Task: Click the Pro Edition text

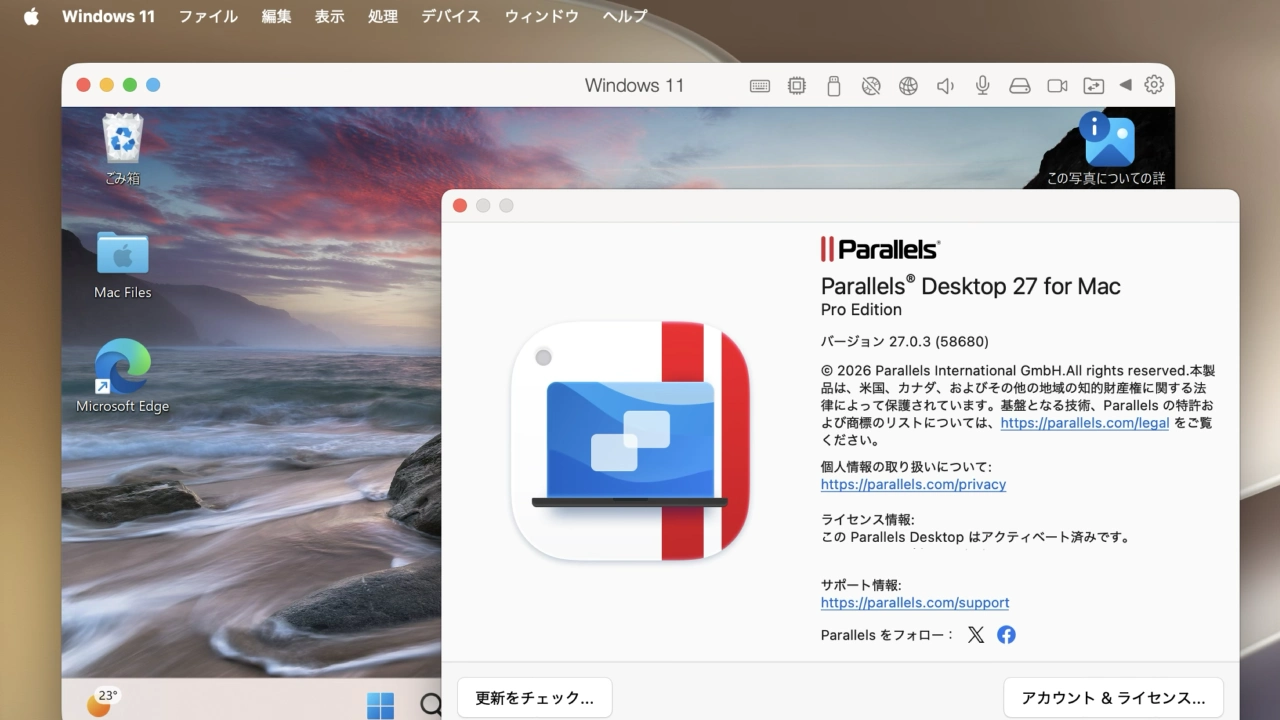Action: [x=861, y=310]
